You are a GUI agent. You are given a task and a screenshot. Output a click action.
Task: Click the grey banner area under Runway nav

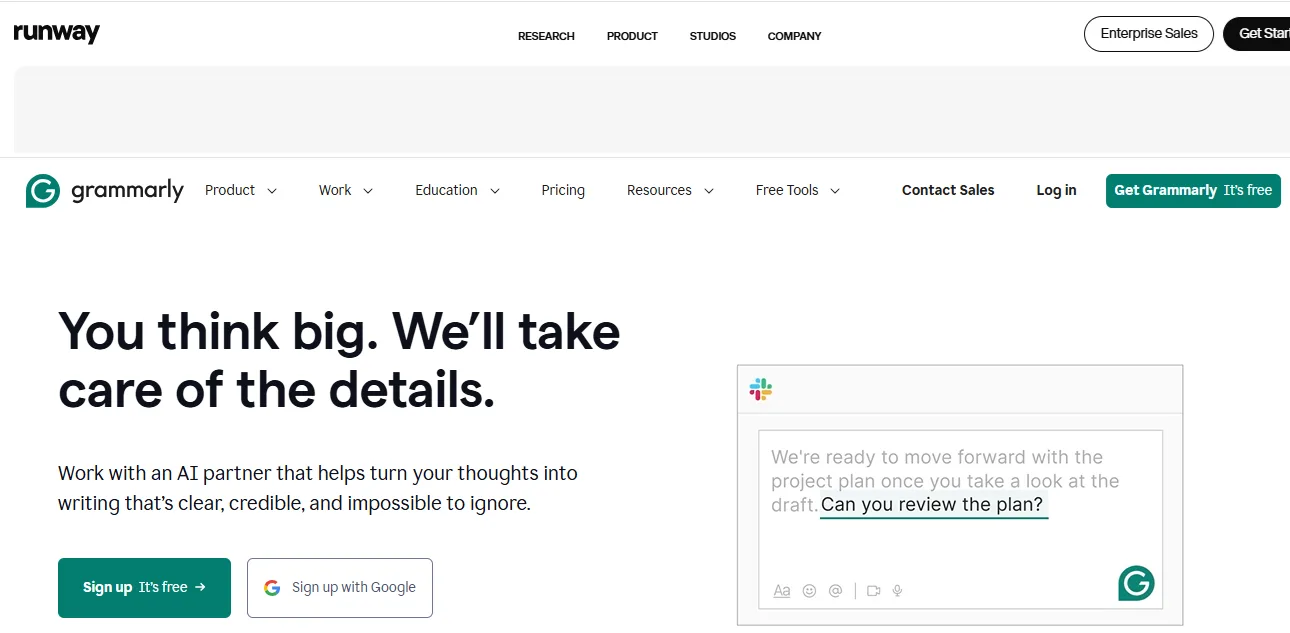tap(651, 109)
